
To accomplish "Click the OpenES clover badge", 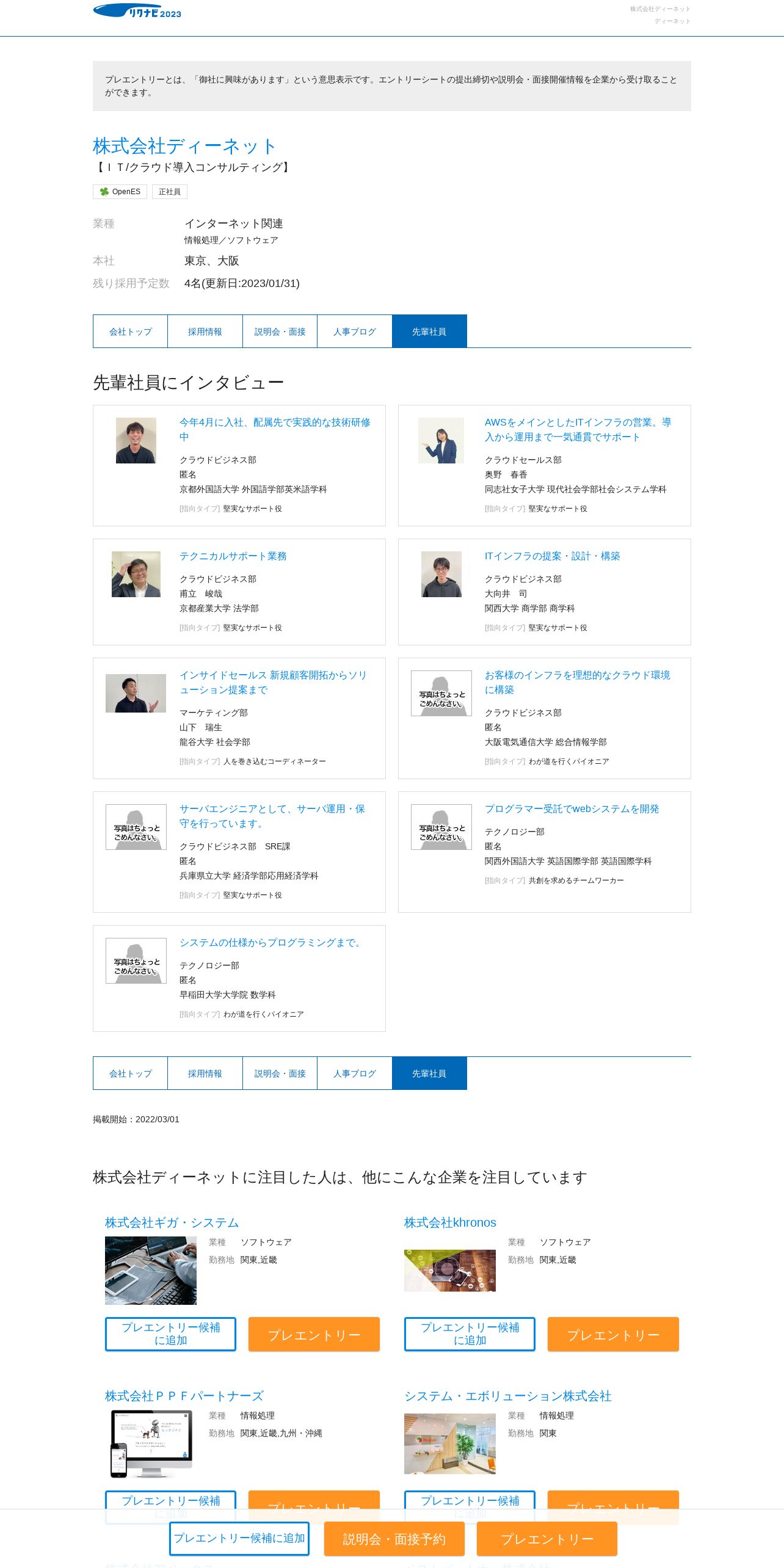I will click(120, 192).
